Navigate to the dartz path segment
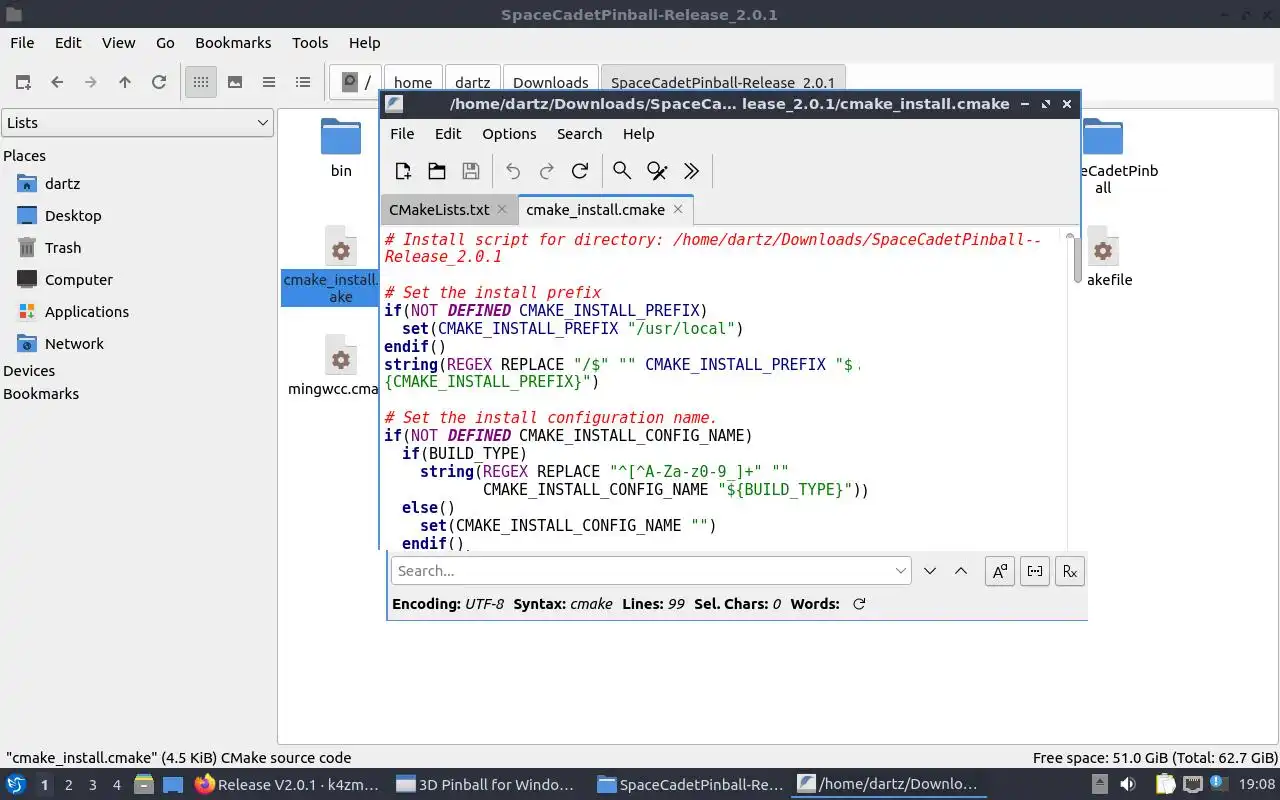The image size is (1280, 800). [x=473, y=82]
